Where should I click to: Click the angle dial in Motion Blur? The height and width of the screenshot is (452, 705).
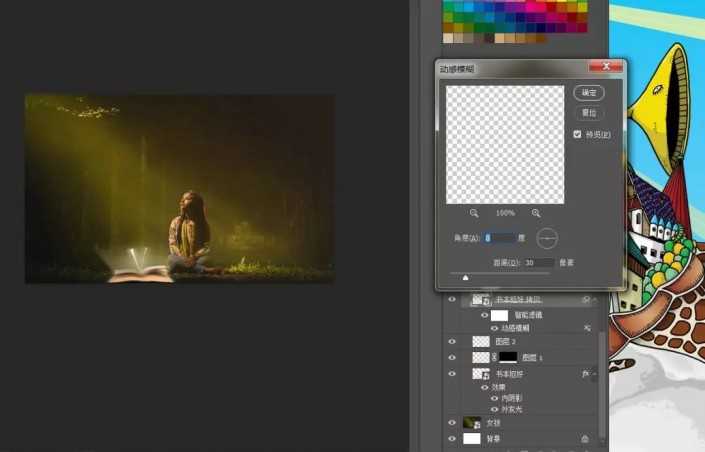547,238
